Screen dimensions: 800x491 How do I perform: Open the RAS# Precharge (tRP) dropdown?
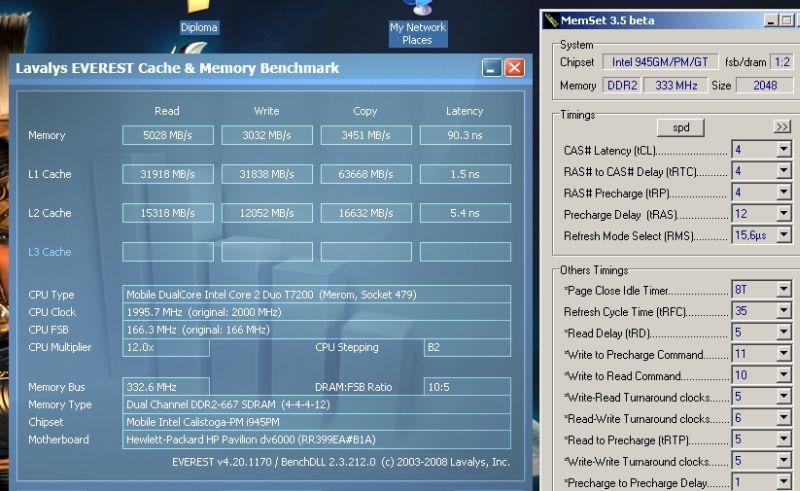point(784,192)
